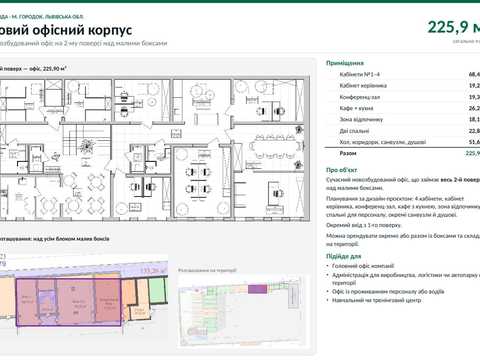
Task: Click the paragraph starting 'Планування за дизайн-проєктом'
Action: click(x=403, y=207)
